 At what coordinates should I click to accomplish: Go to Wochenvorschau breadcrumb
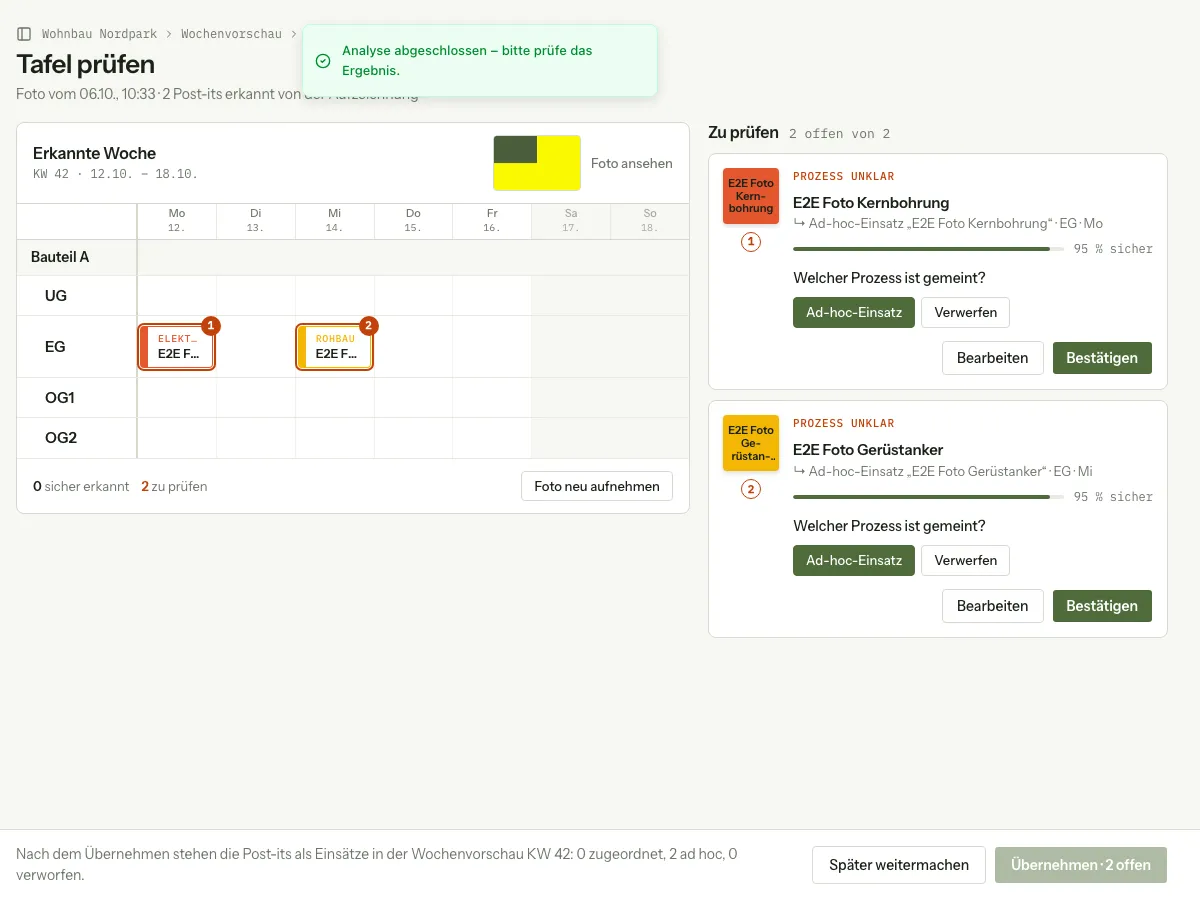pyautogui.click(x=231, y=34)
